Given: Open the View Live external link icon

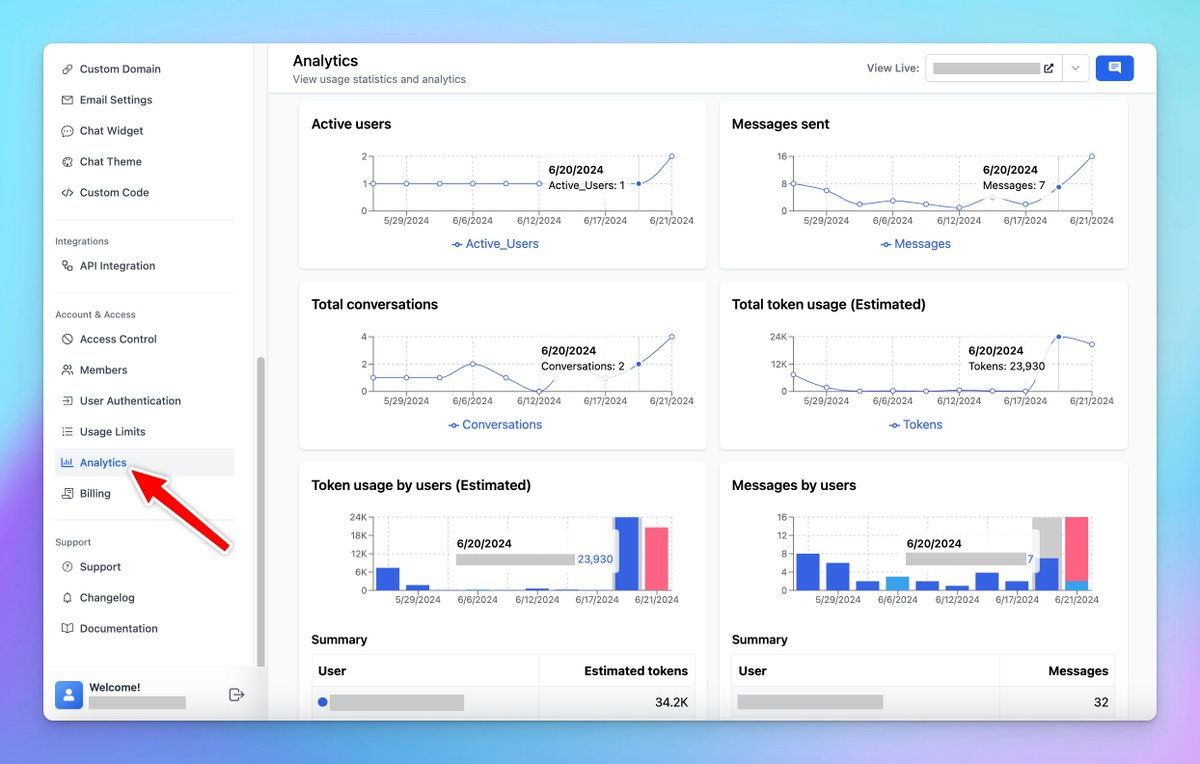Looking at the screenshot, I should [x=1048, y=69].
